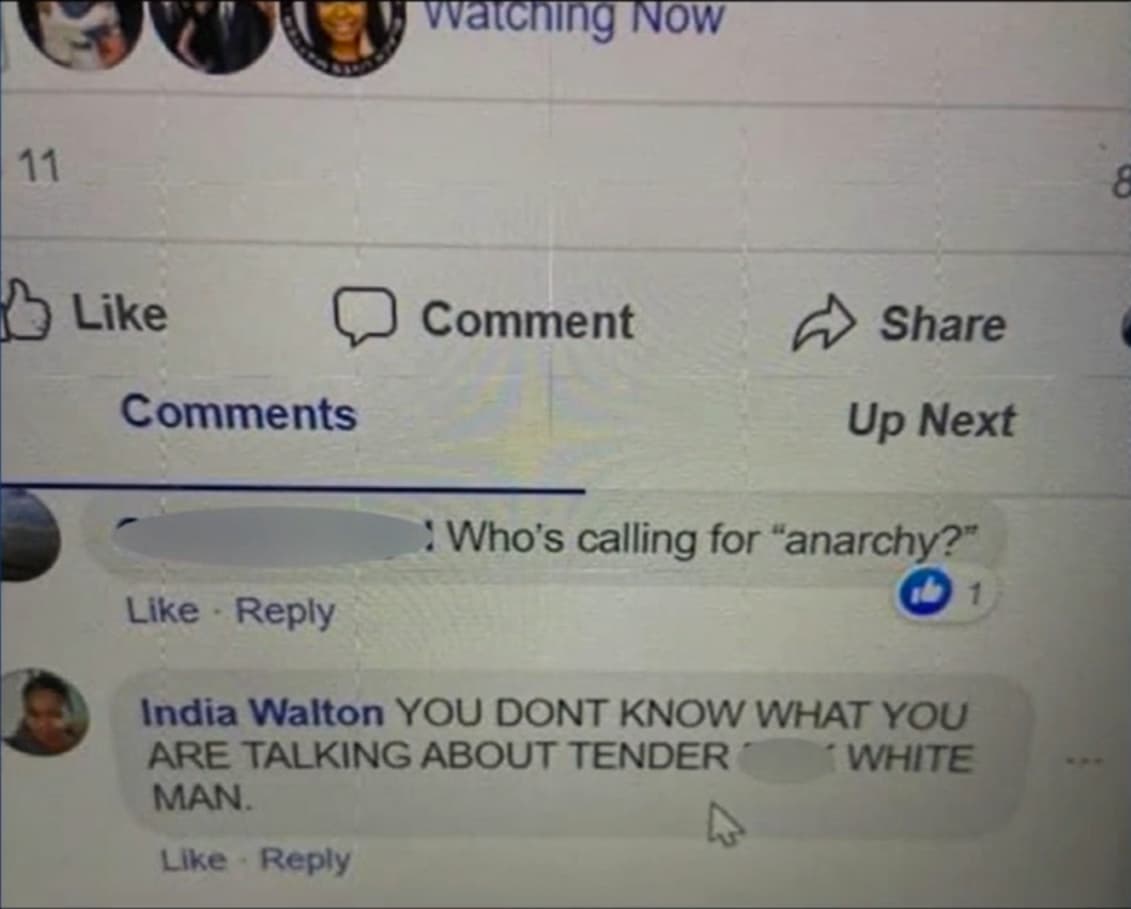Click the Comment button label
The image size is (1131, 909).
[x=527, y=320]
